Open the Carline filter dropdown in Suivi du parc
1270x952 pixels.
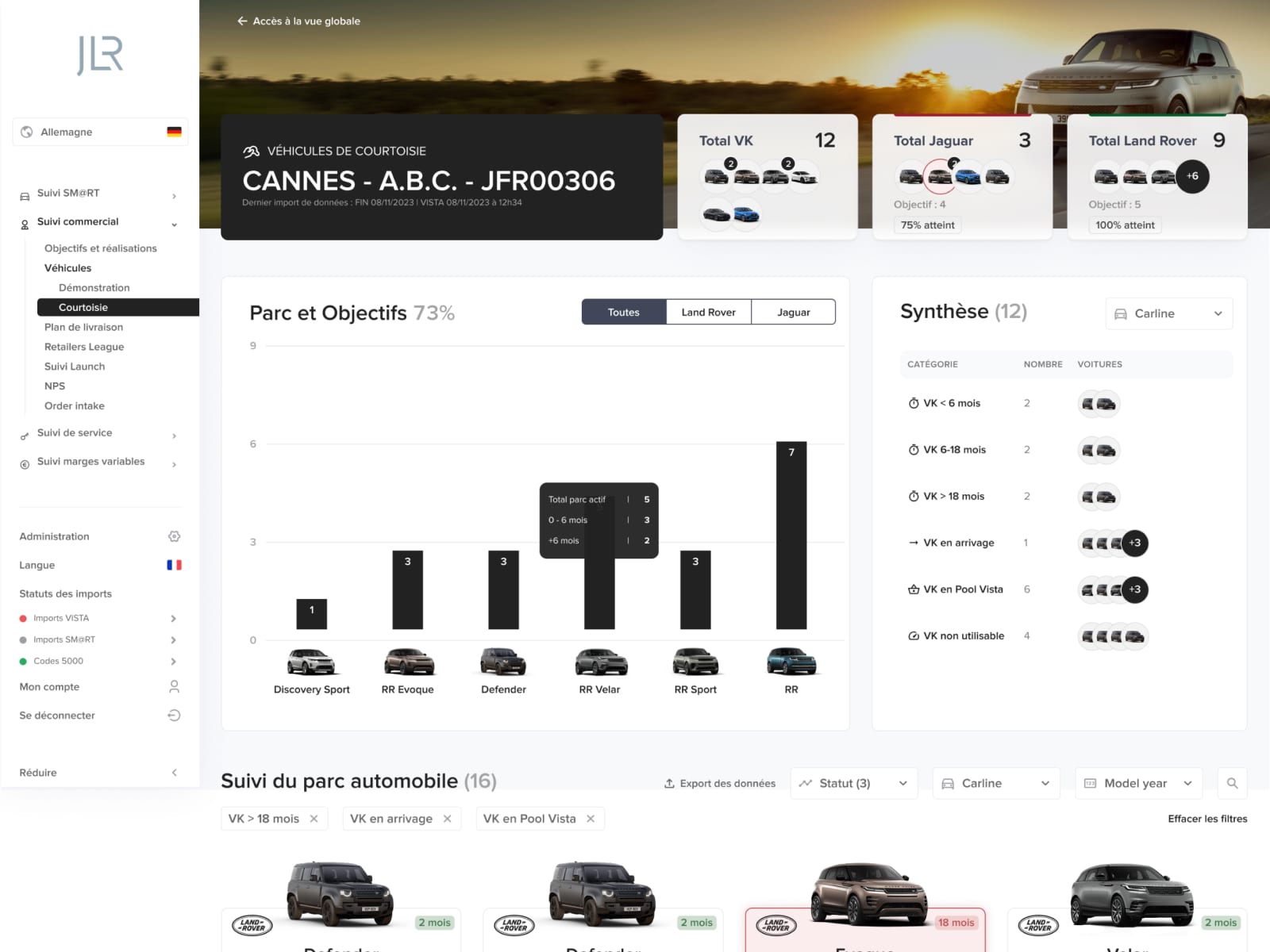click(x=996, y=783)
